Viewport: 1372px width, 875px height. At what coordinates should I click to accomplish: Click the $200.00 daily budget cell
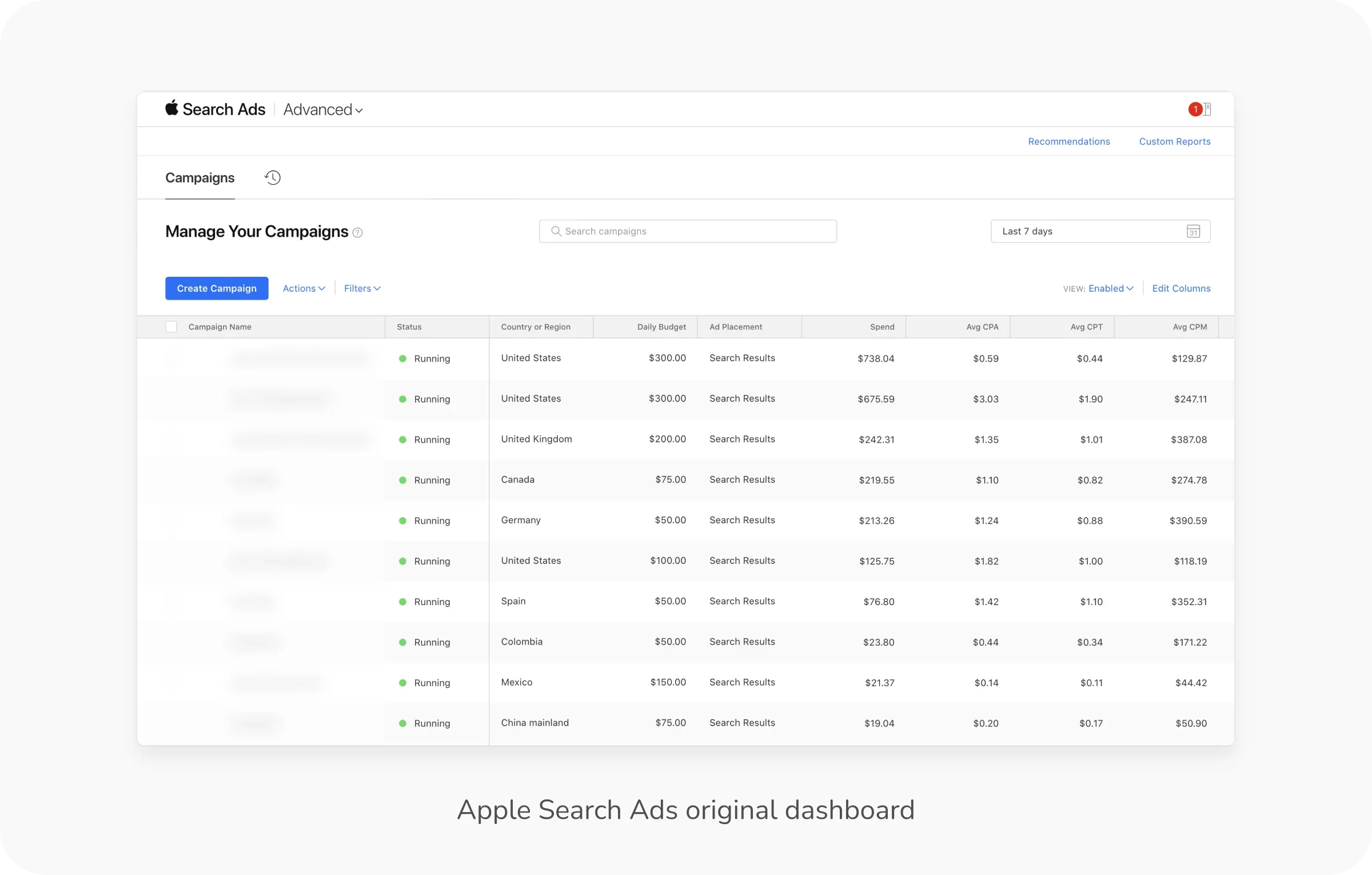(667, 439)
